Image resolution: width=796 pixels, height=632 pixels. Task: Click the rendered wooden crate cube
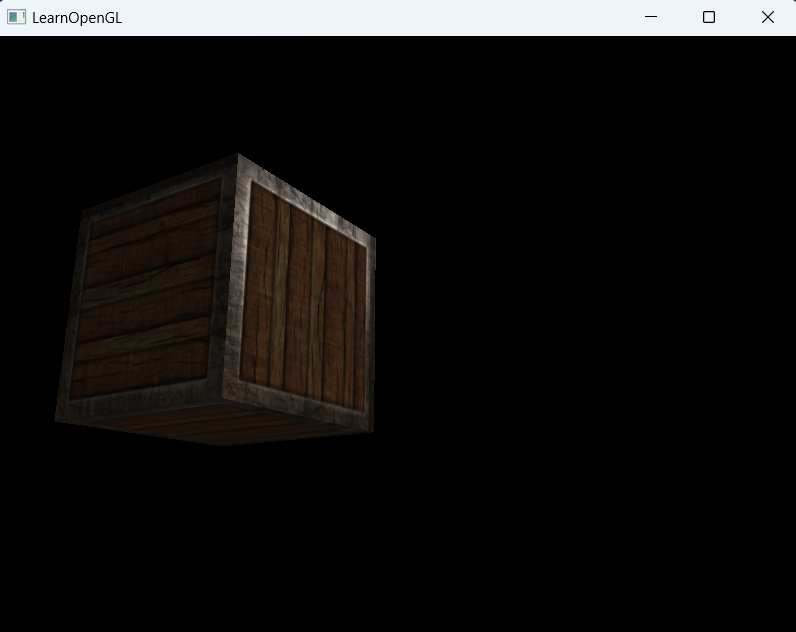point(216,300)
